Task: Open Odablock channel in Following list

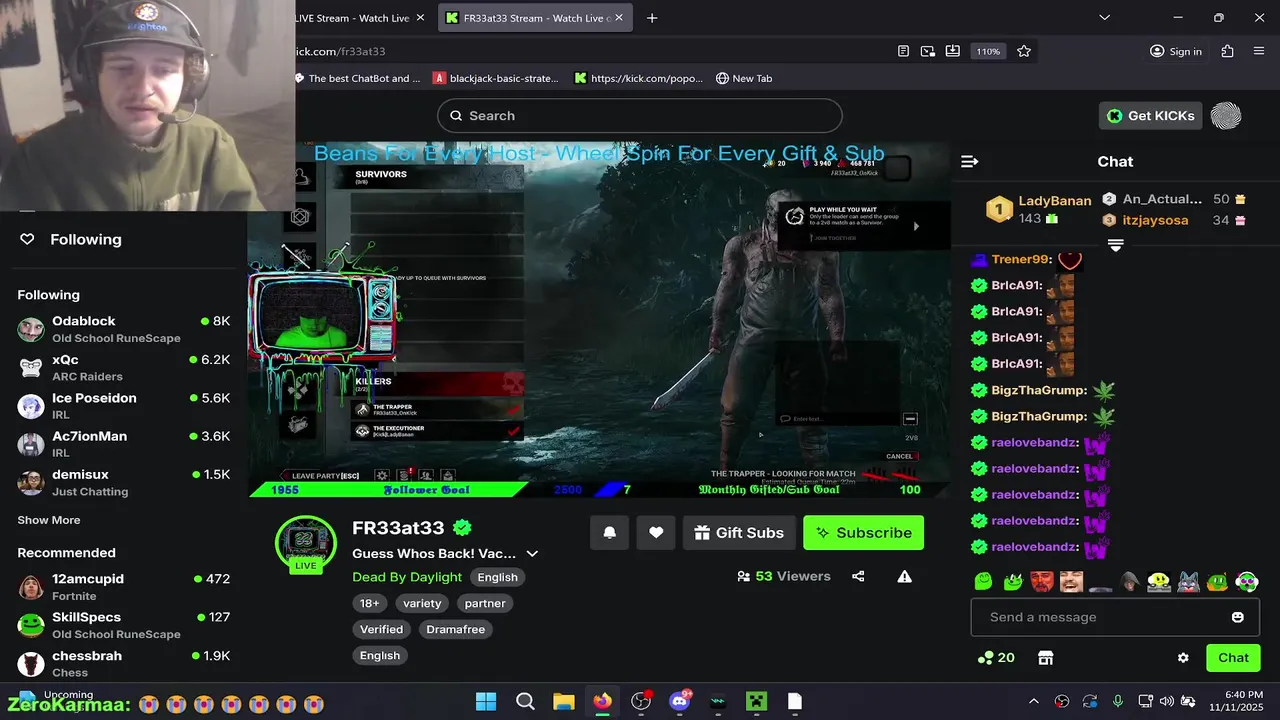Action: pyautogui.click(x=124, y=329)
